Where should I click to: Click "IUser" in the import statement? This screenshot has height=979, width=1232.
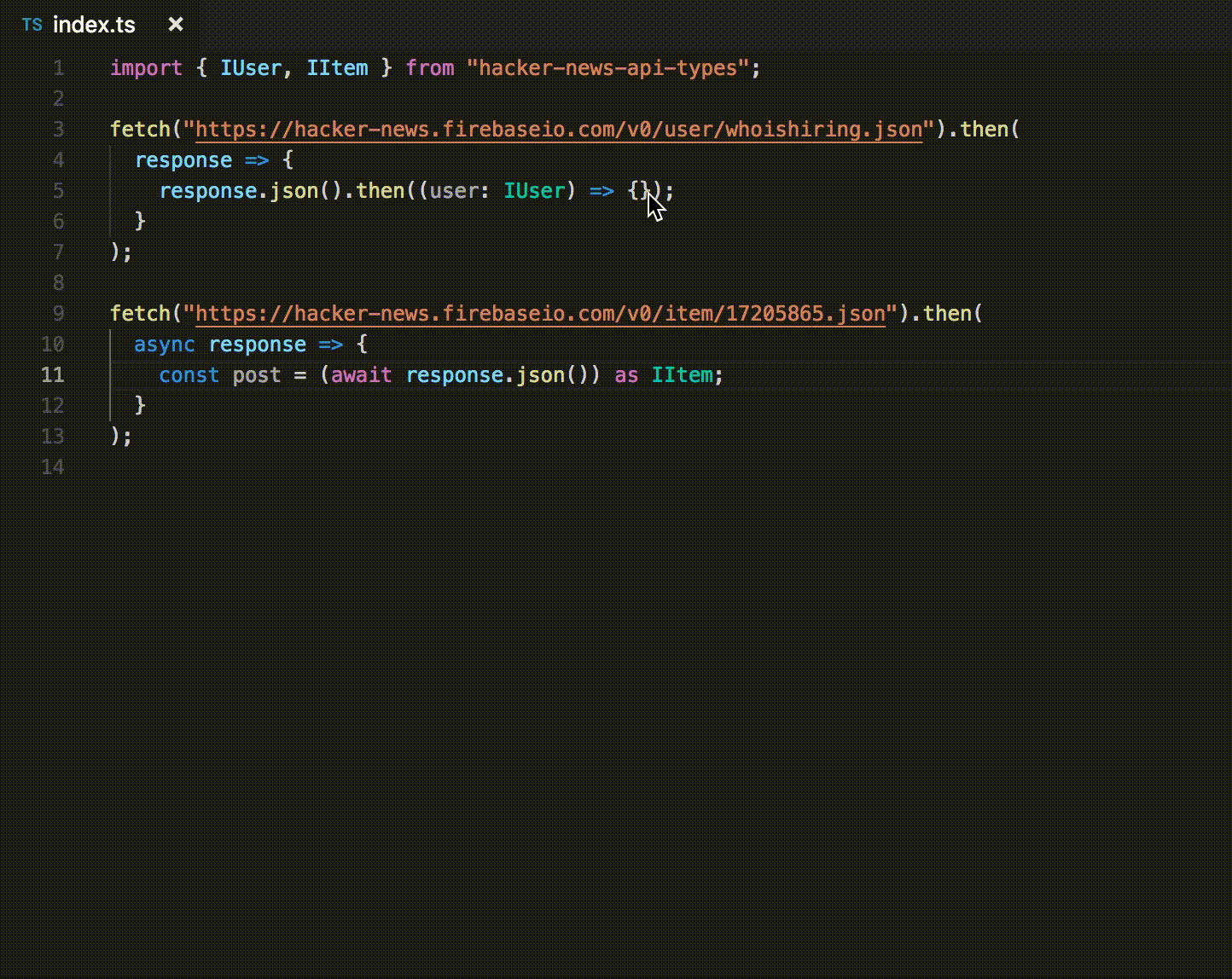(251, 68)
